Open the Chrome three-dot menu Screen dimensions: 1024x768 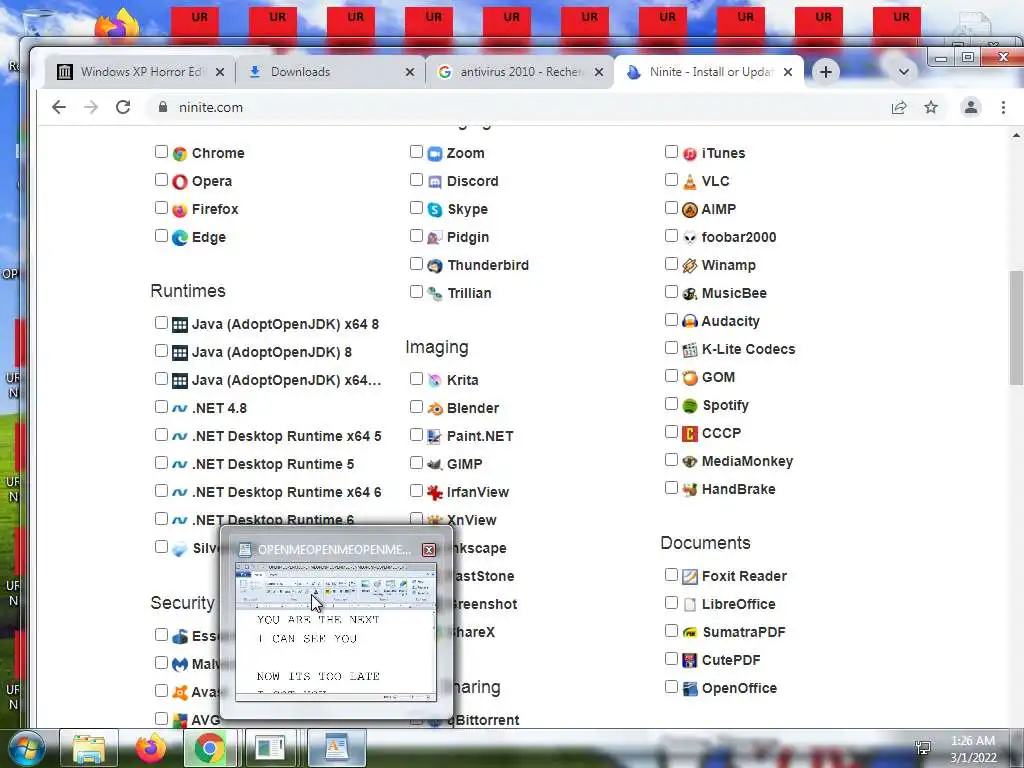coord(1004,107)
